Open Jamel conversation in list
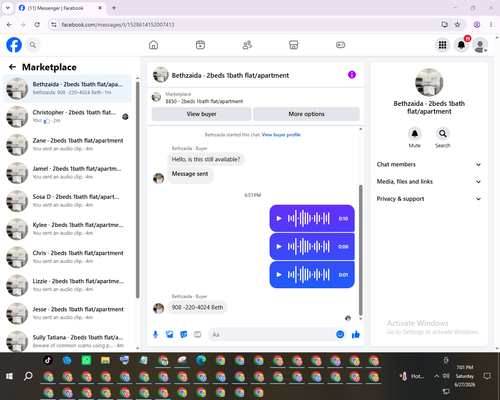This screenshot has height=400, width=500. click(x=67, y=173)
